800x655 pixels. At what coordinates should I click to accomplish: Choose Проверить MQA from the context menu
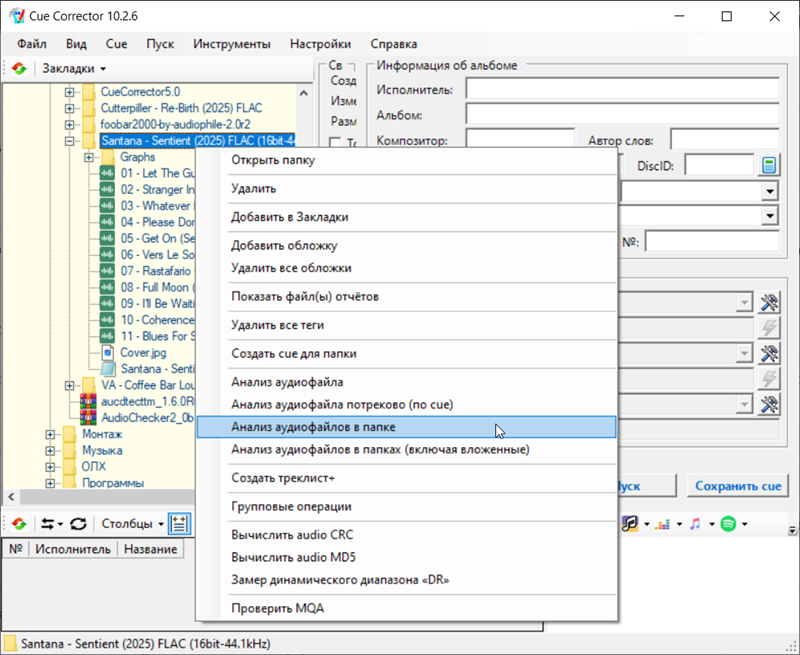click(407, 608)
